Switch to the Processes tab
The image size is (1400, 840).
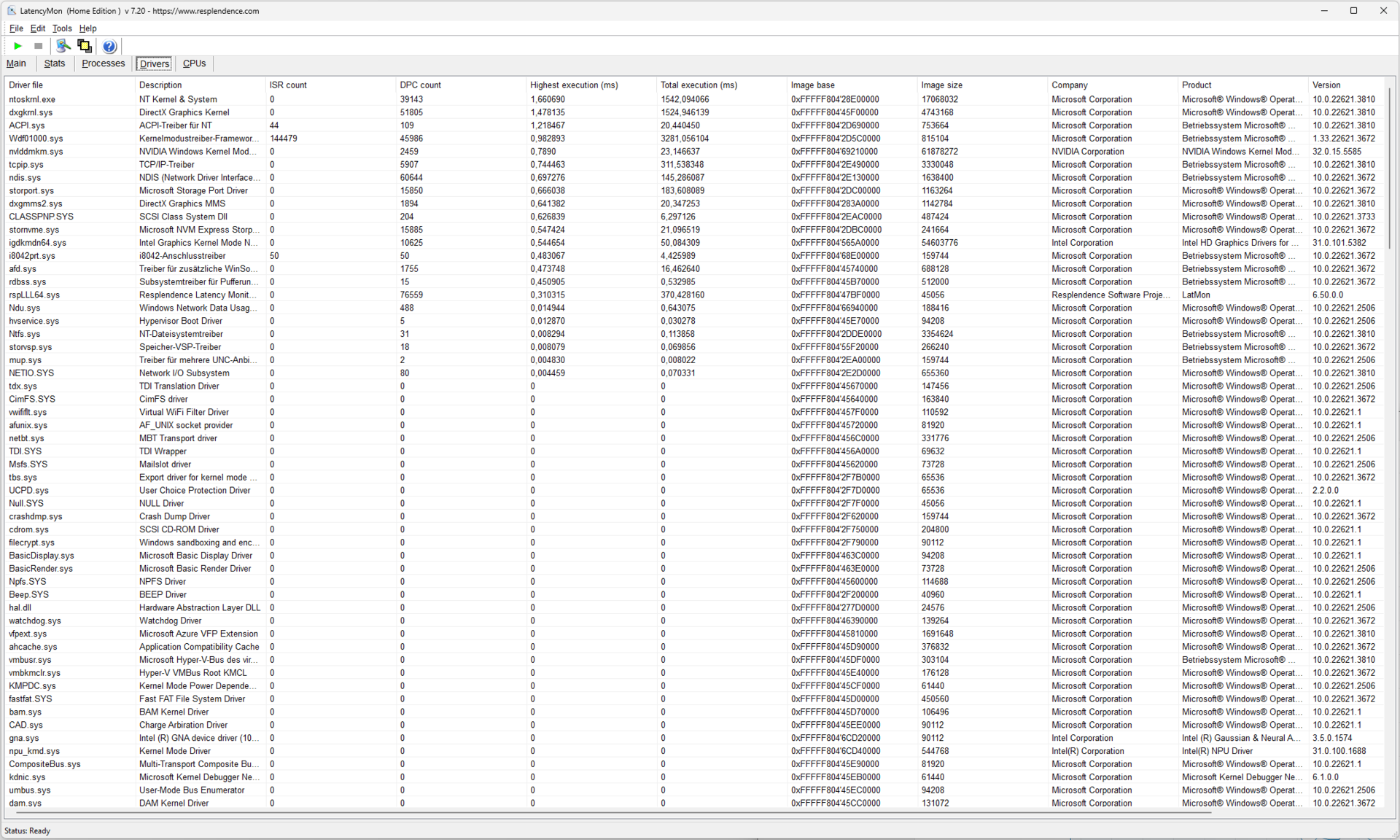point(103,63)
